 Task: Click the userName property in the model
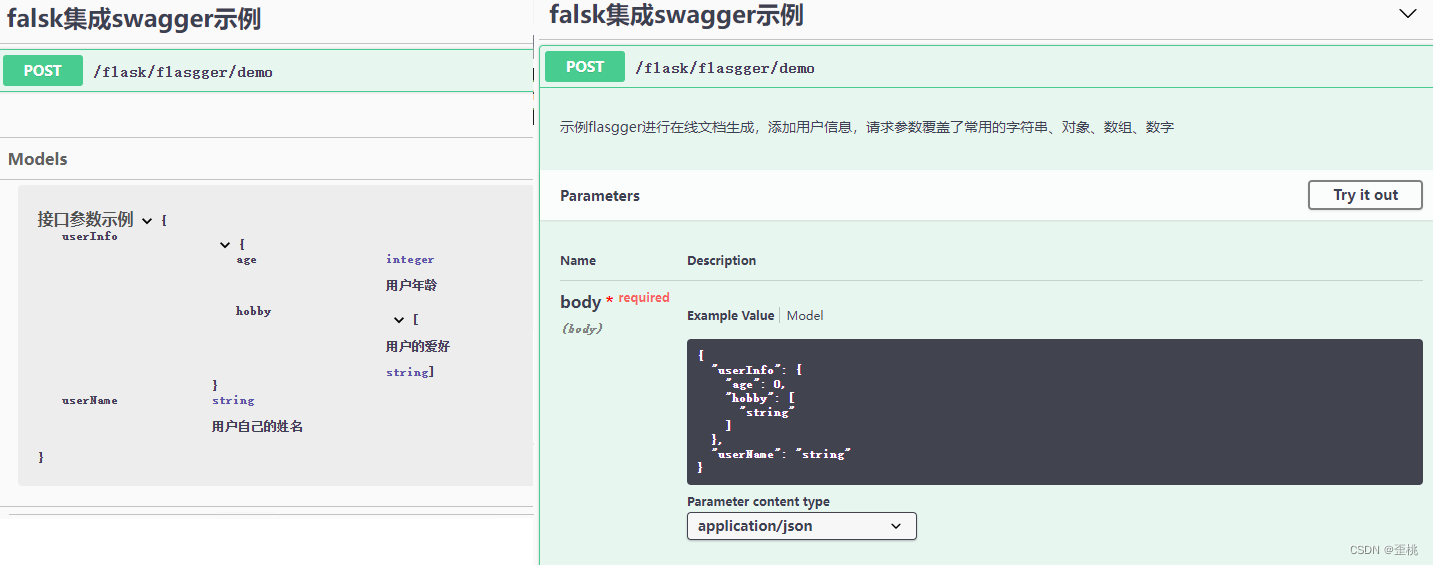[x=90, y=400]
